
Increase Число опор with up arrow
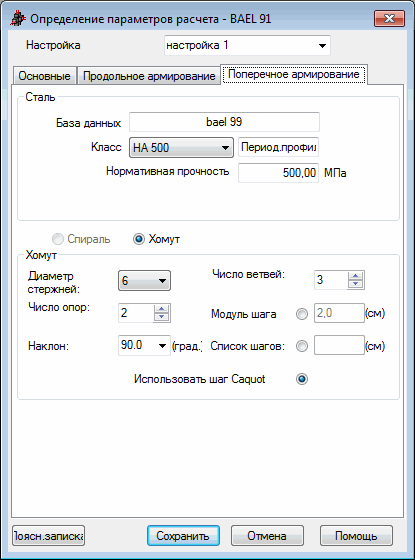[161, 309]
